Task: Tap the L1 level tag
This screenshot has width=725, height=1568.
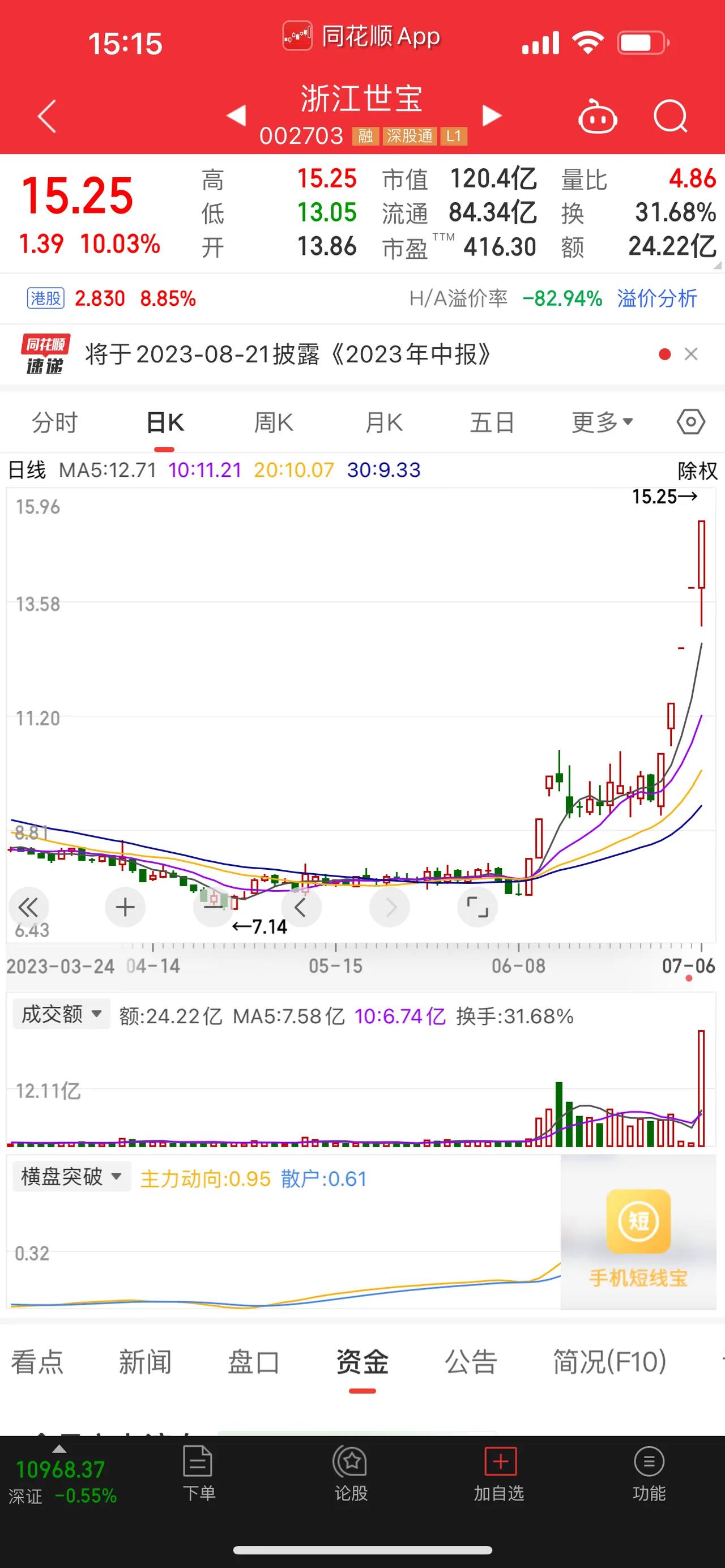Action: (454, 136)
